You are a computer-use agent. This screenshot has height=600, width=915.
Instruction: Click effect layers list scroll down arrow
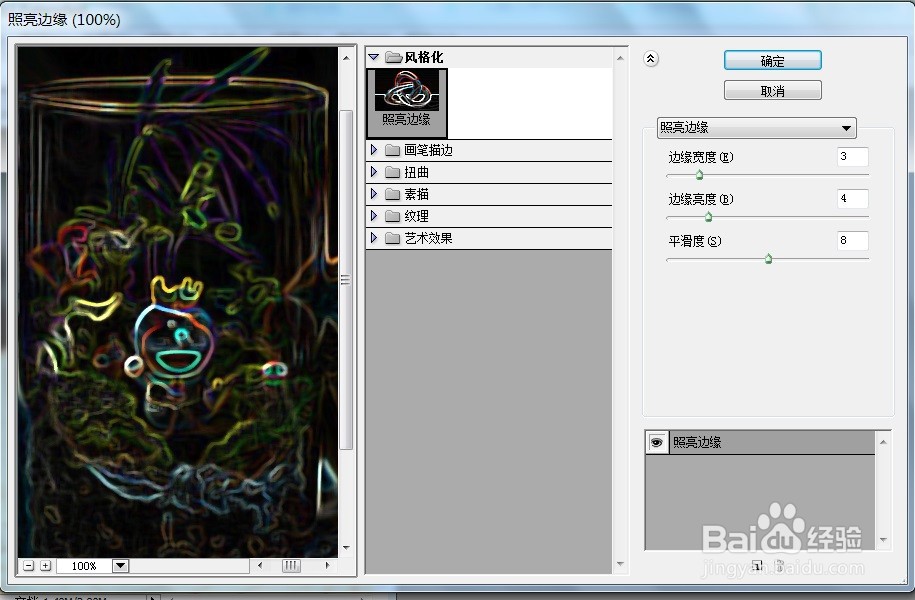[883, 540]
